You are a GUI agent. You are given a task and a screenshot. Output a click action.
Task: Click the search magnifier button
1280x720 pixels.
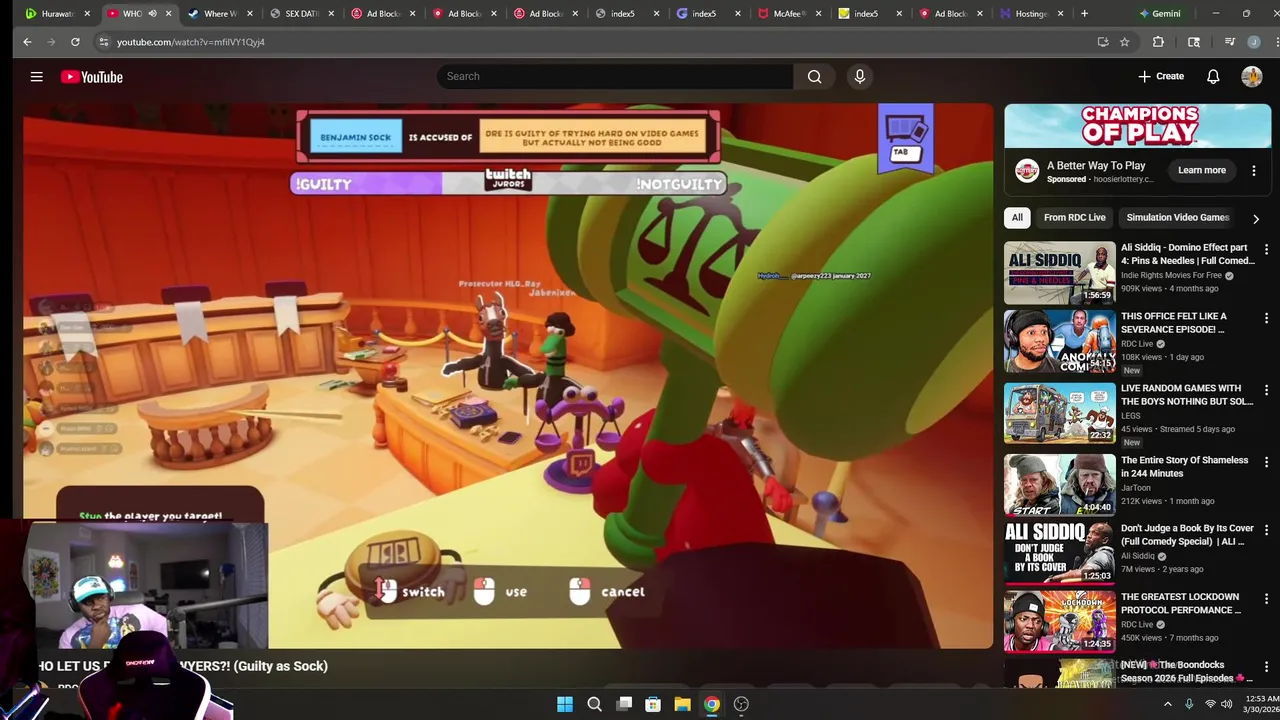[x=814, y=76]
